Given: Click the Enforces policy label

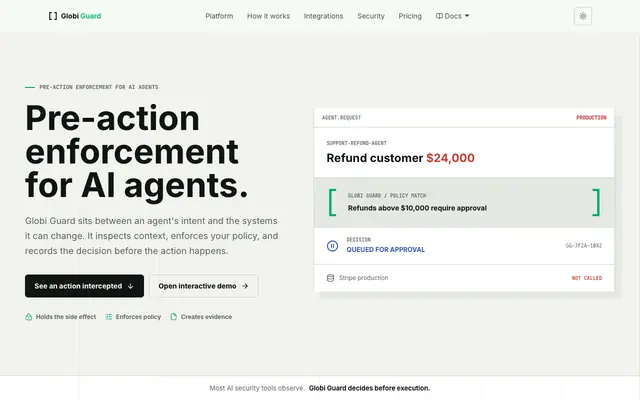Looking at the screenshot, I should click(x=138, y=317).
